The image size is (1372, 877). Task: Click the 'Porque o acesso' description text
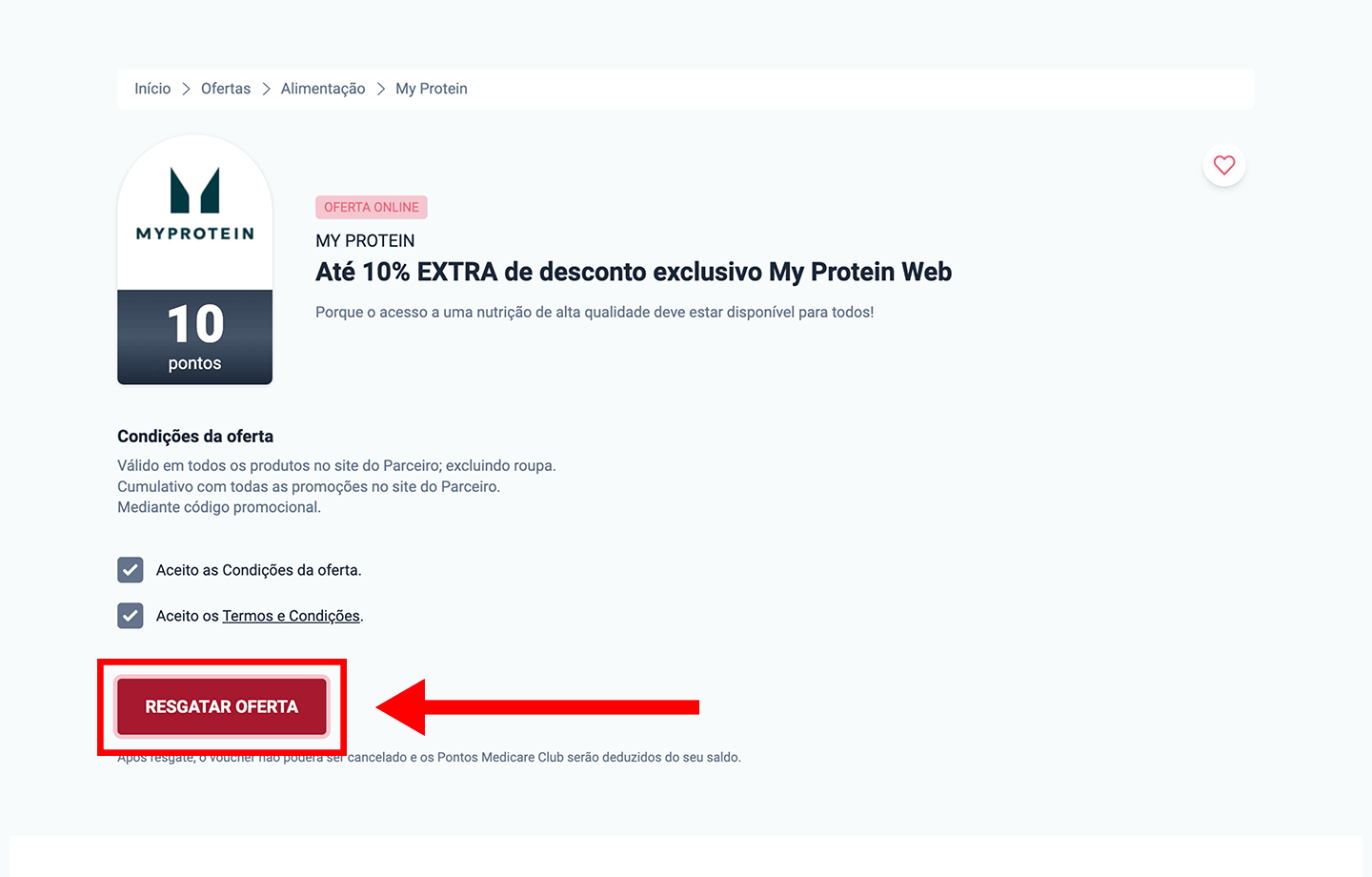pyautogui.click(x=595, y=312)
